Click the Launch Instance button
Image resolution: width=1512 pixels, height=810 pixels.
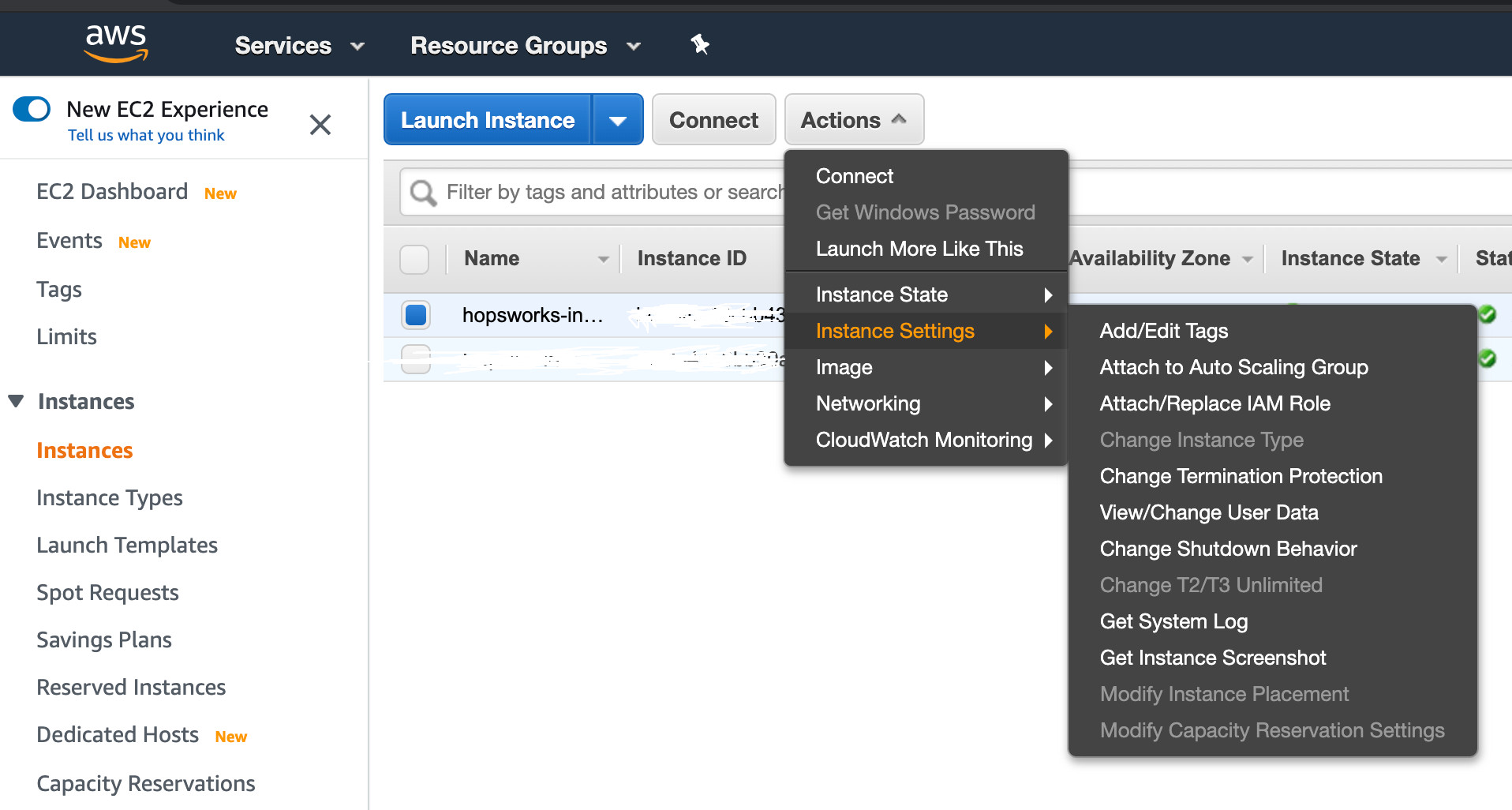(488, 120)
